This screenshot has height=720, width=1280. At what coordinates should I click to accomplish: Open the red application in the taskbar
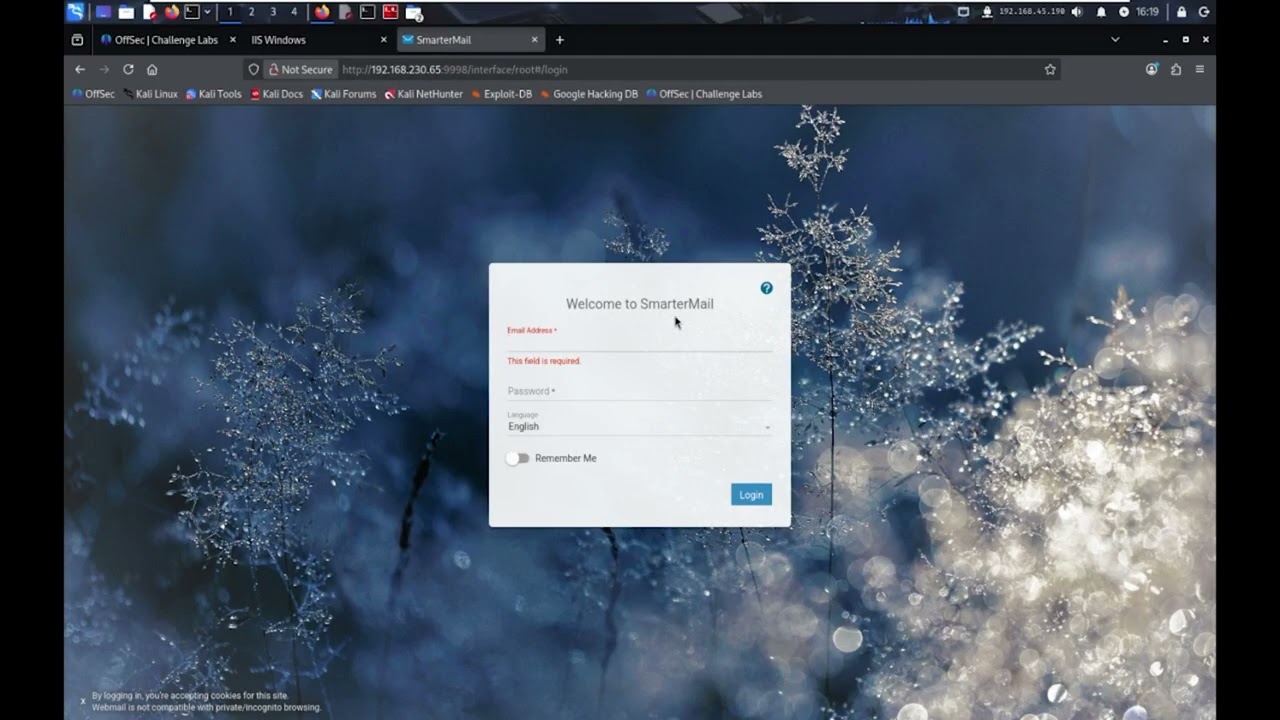390,12
